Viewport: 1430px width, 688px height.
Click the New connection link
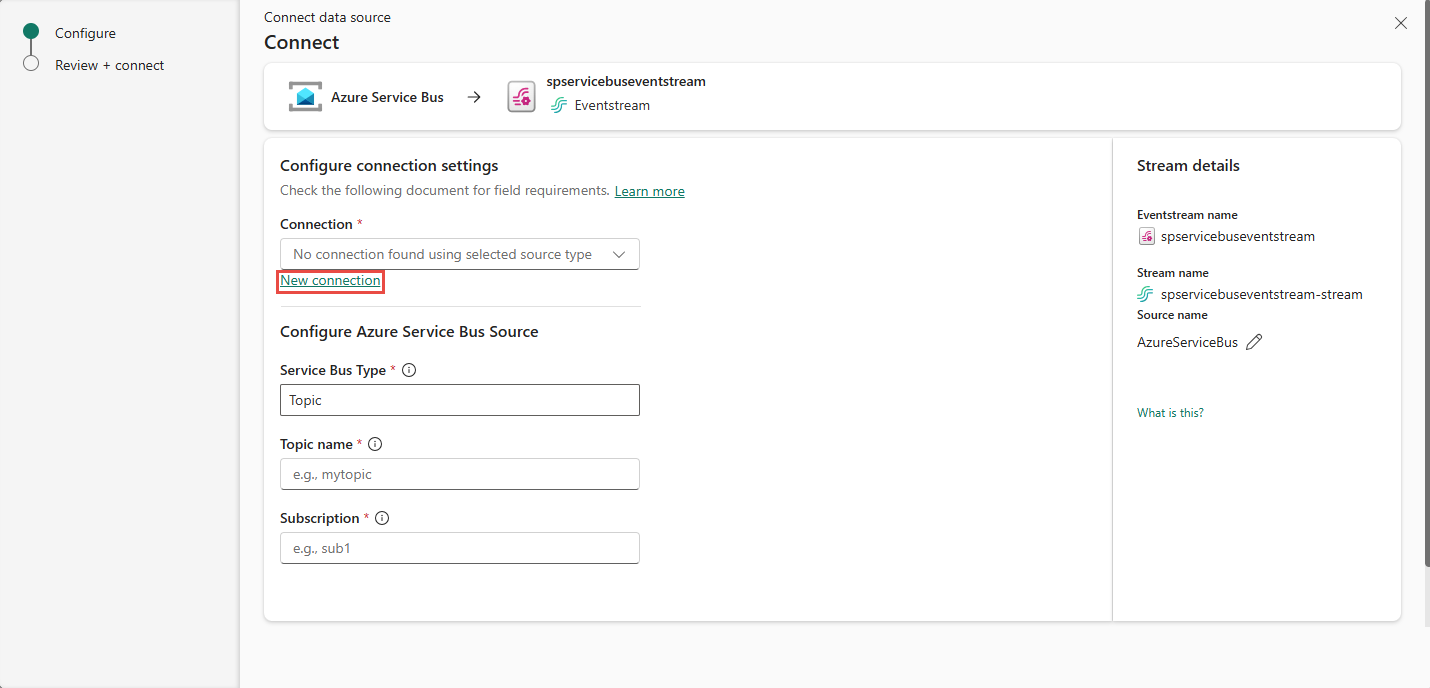(330, 281)
